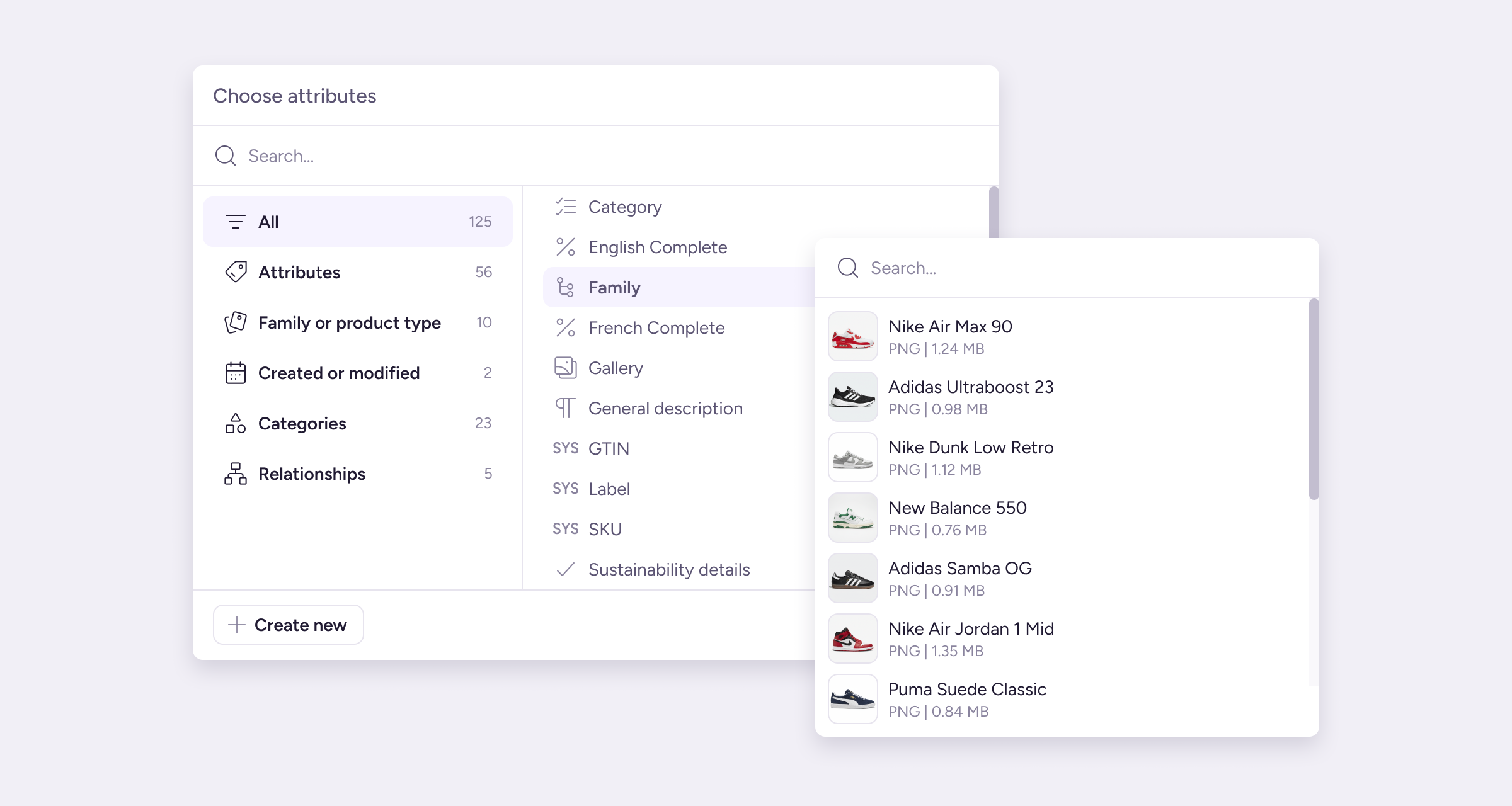The image size is (1512, 806).
Task: Choose the Gallery attribute
Action: pos(679,368)
